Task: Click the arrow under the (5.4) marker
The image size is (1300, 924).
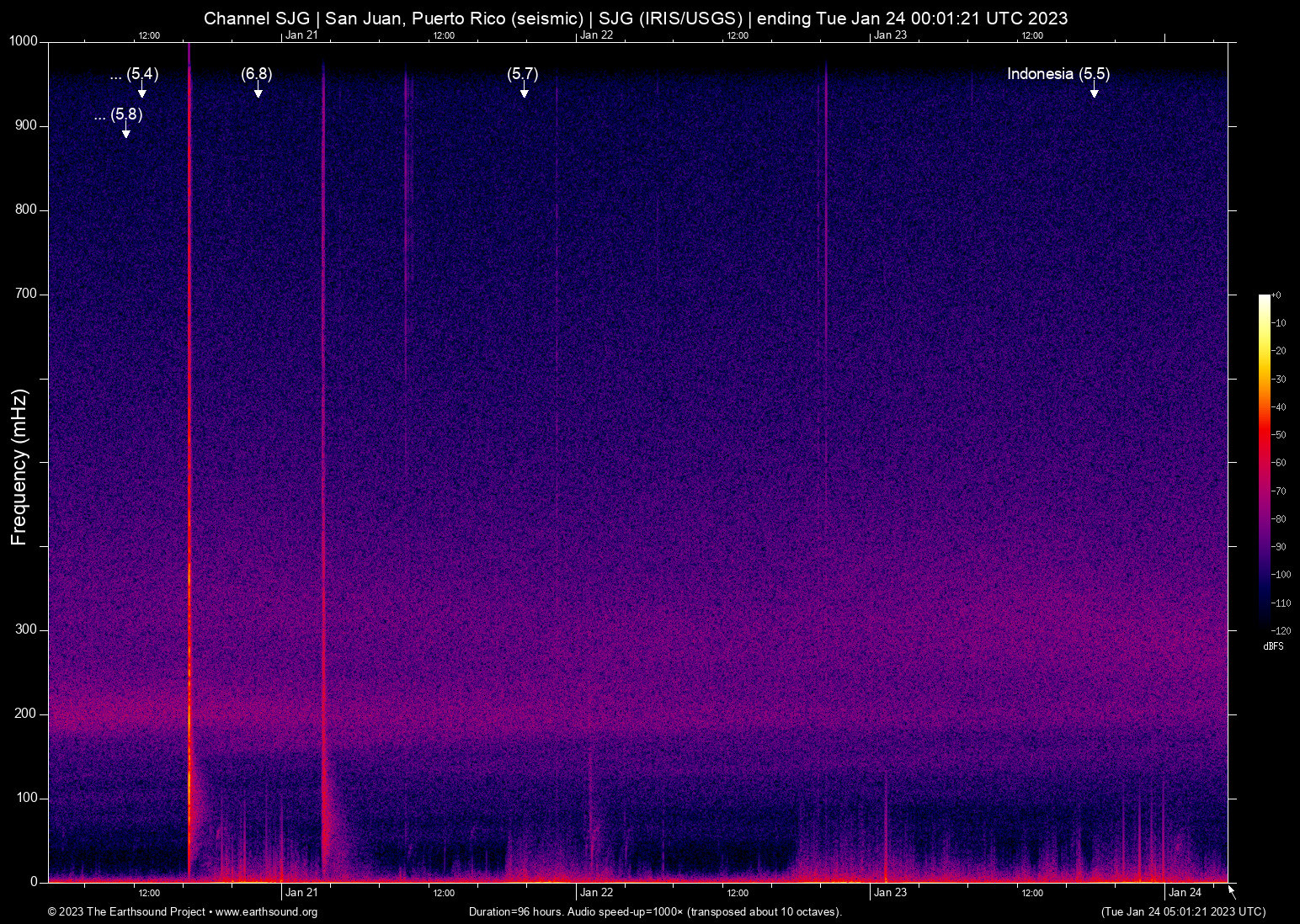Action: [x=142, y=92]
